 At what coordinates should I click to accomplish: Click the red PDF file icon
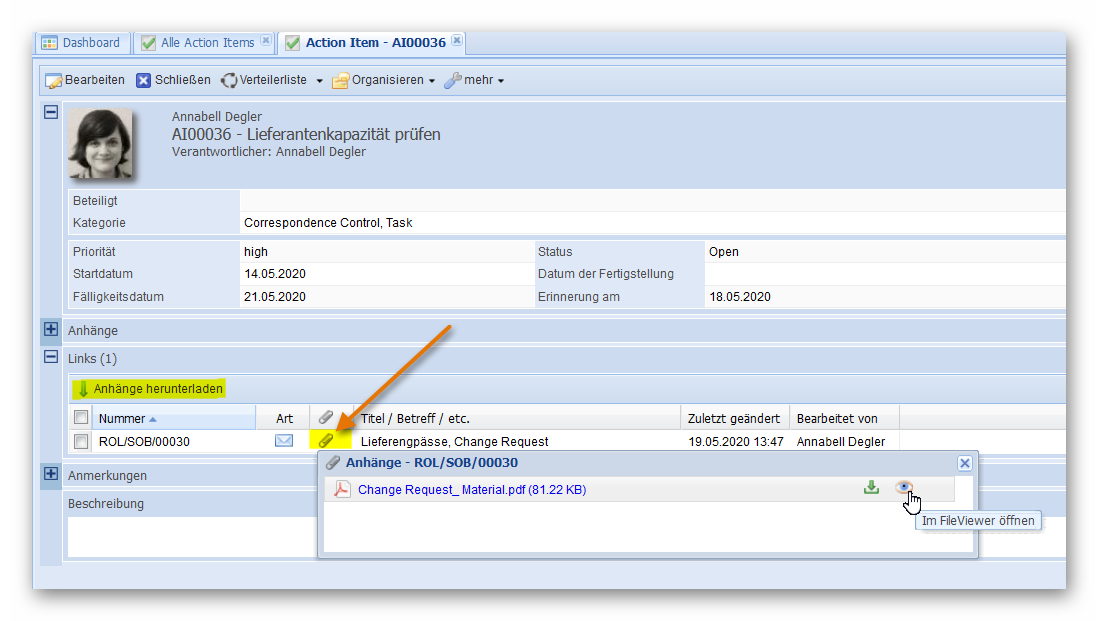[x=342, y=489]
